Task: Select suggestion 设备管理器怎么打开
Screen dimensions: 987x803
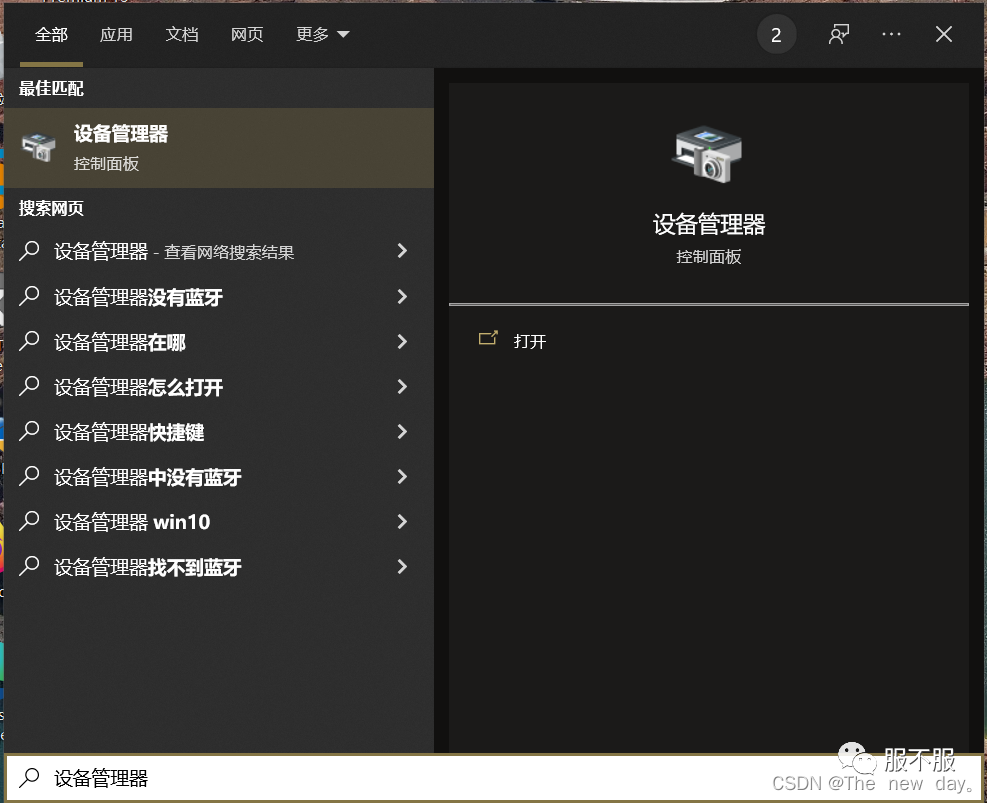Action: [219, 387]
